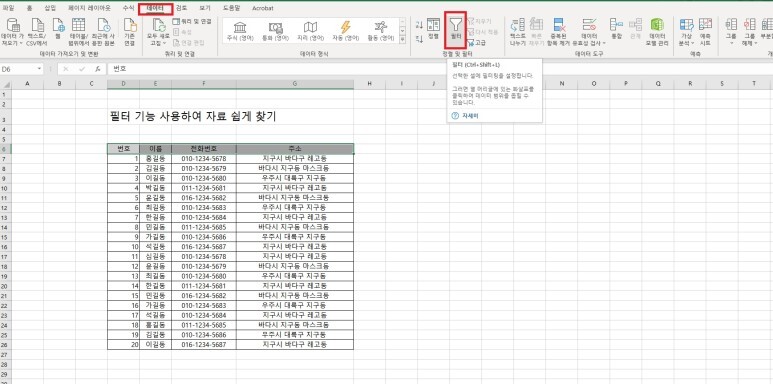Screen dimensions: 773x384
Task: Select the 통화 (Currency) data type
Action: point(276,31)
